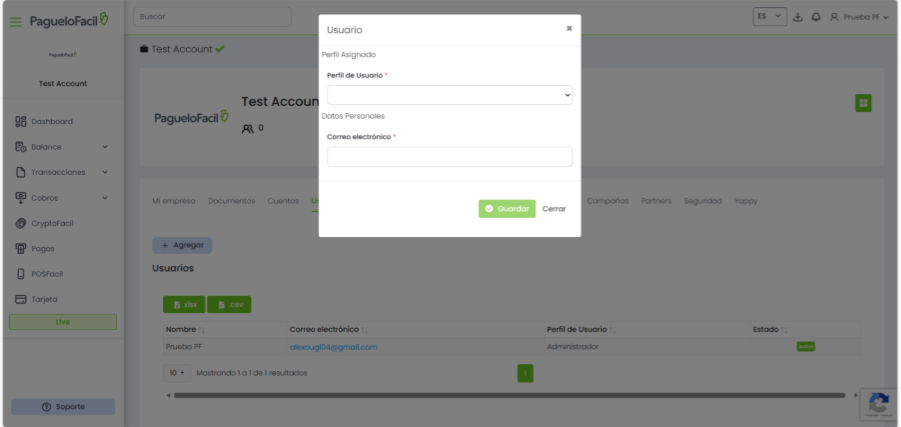This screenshot has width=901, height=427.
Task: Export users as .xlsx file
Action: pos(184,304)
